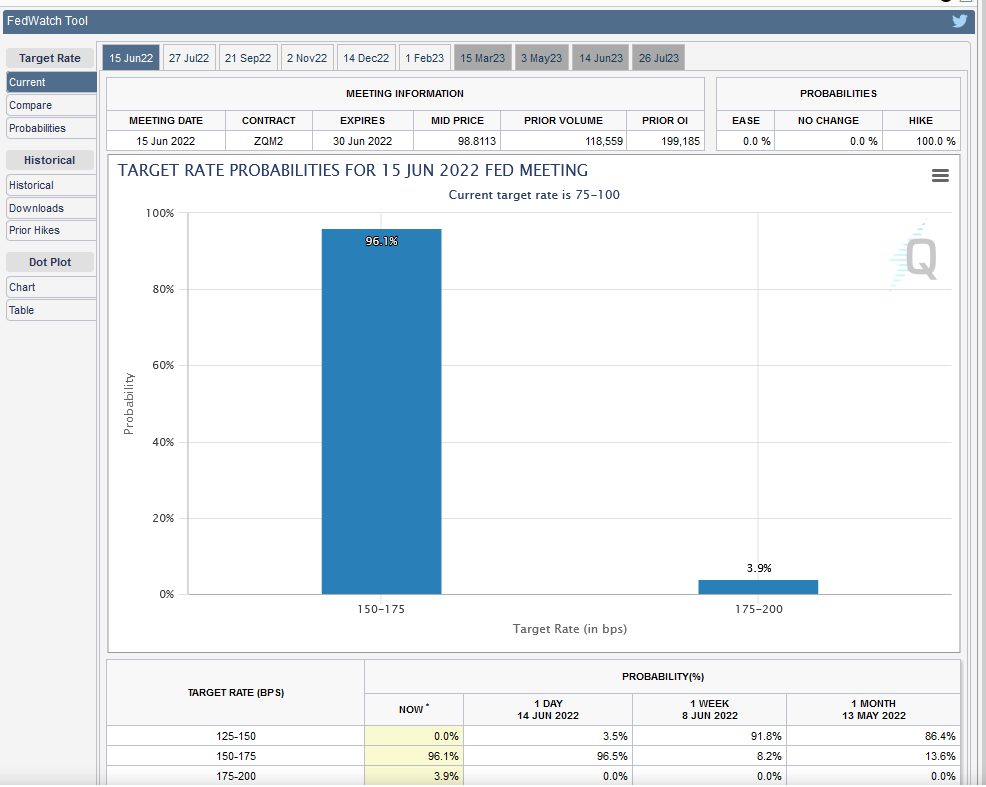Open Prior Hikes in sidebar
The height and width of the screenshot is (787, 986).
52,230
